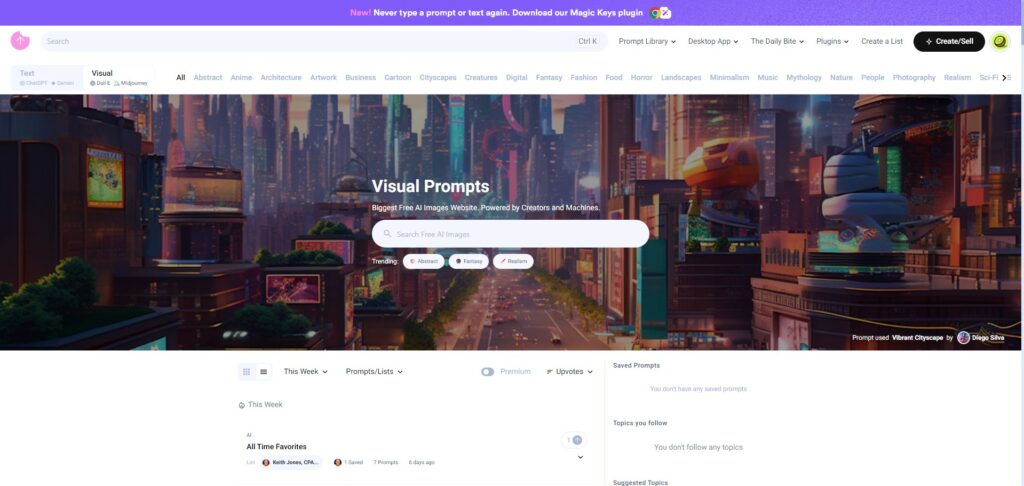Select the Music category
Image resolution: width=1024 pixels, height=486 pixels.
768,78
